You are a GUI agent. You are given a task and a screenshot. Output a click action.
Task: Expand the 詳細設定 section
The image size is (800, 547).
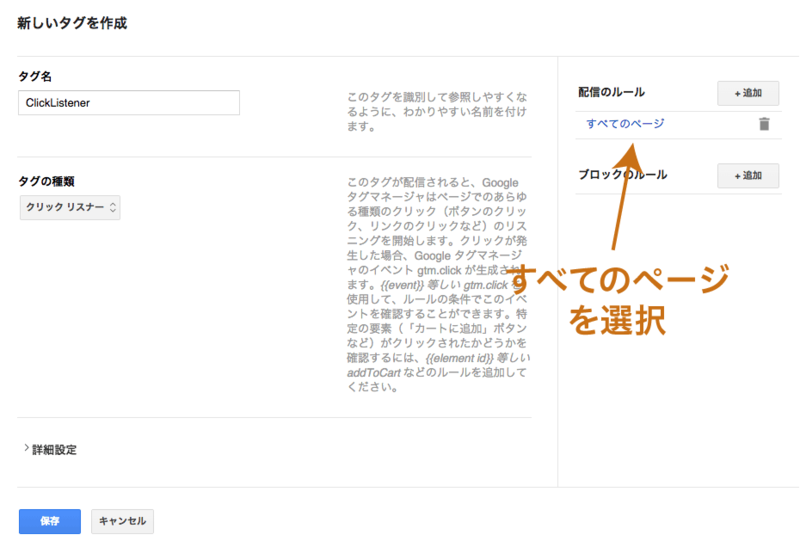(50, 450)
